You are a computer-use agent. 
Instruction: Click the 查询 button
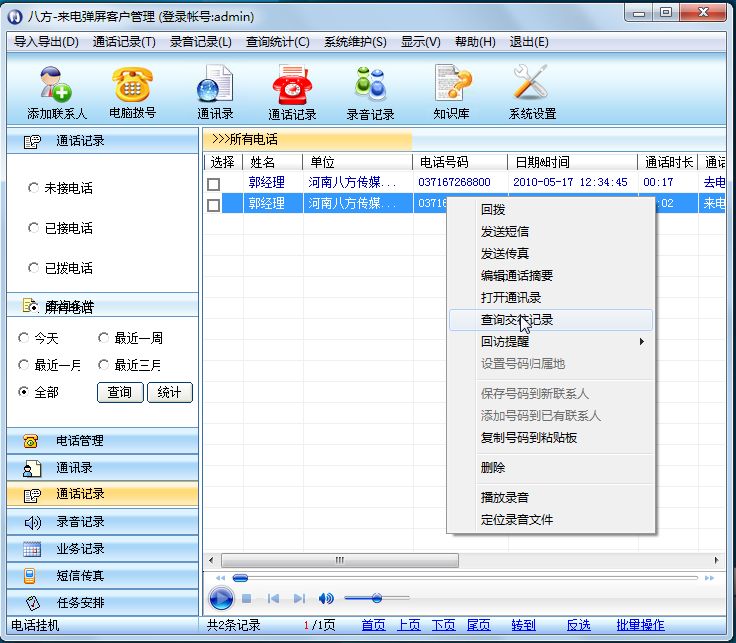[x=120, y=393]
